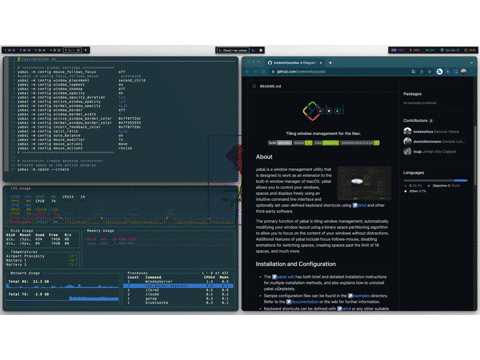
Task: Click the translate icon in address bar
Action: coord(414,71)
